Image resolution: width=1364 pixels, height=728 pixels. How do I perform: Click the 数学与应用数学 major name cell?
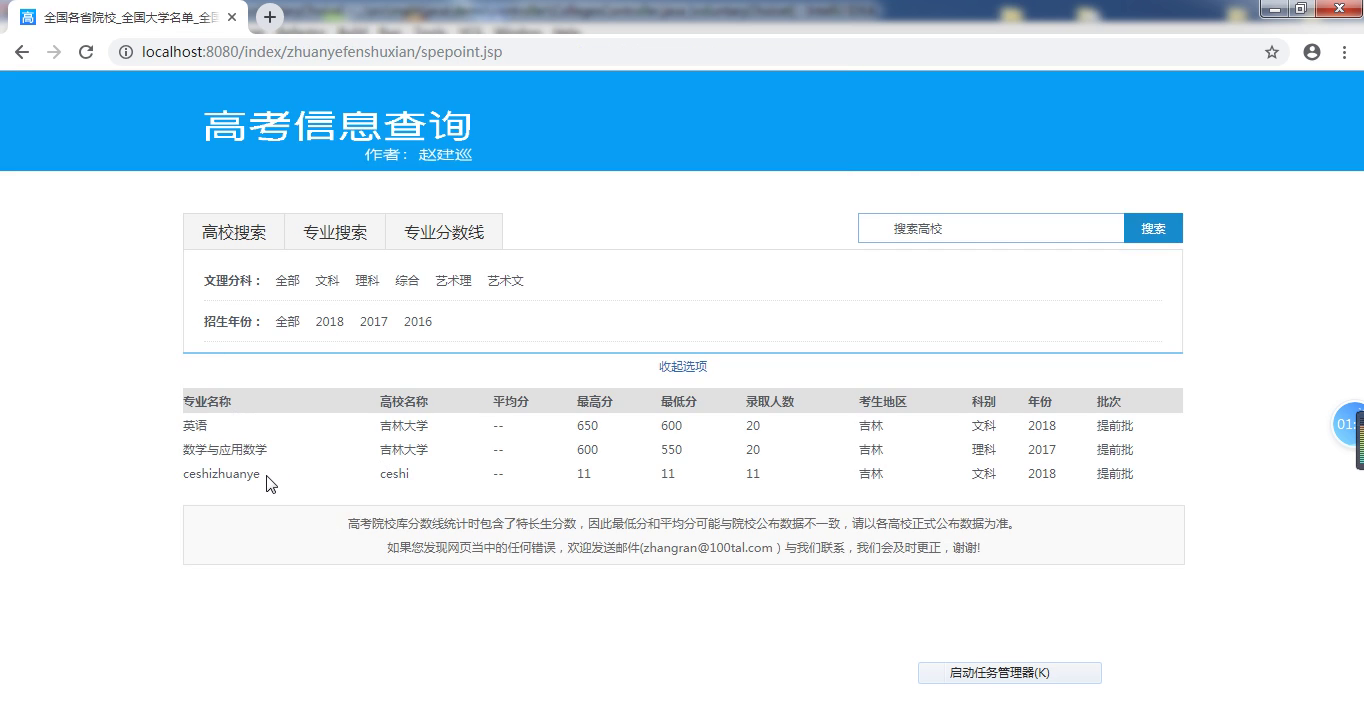[225, 450]
